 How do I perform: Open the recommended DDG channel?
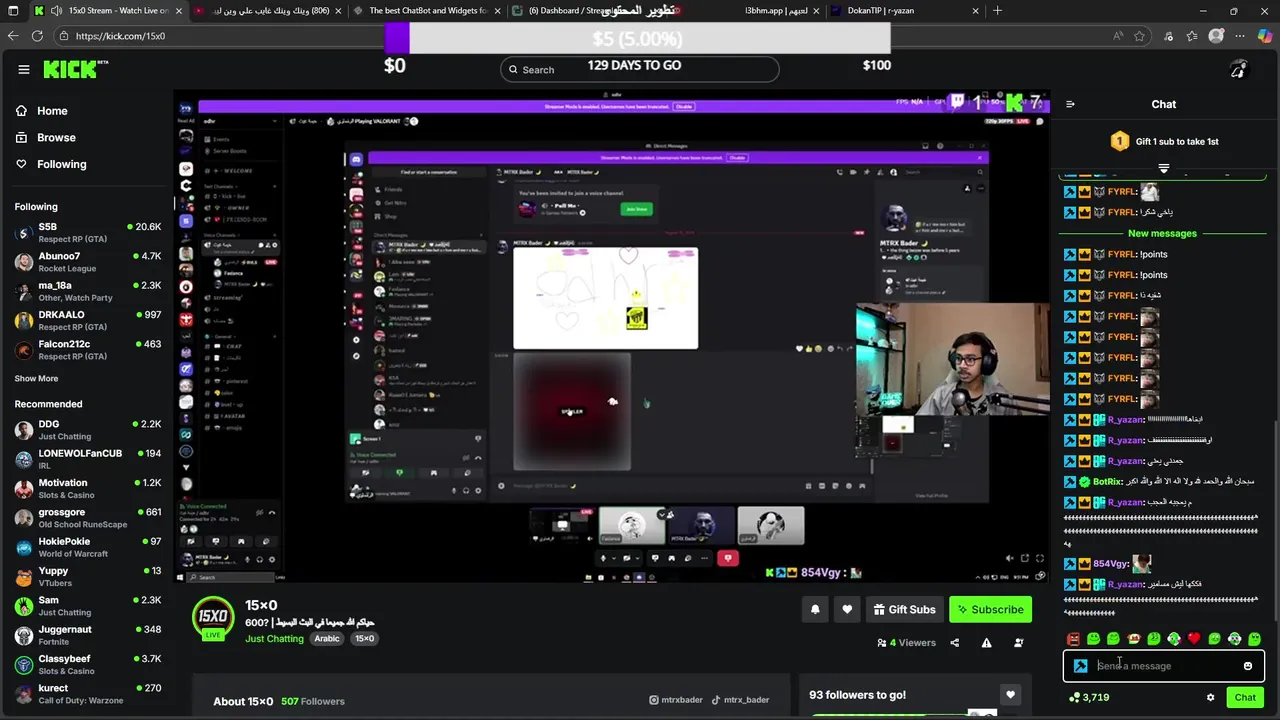click(x=88, y=430)
